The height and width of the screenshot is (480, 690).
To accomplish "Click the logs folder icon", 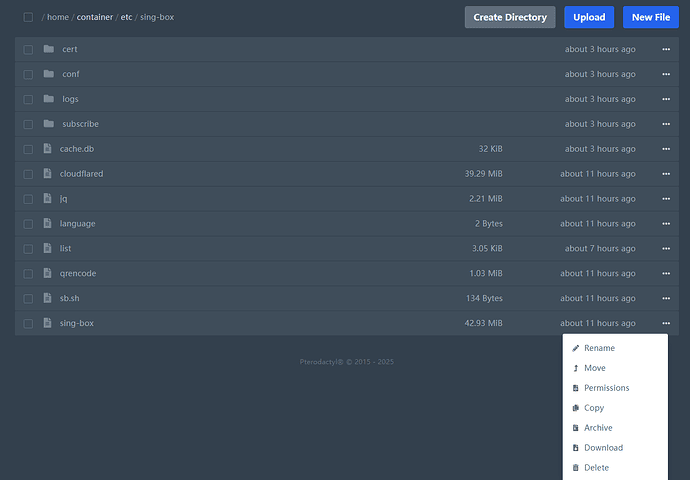I will [x=48, y=99].
